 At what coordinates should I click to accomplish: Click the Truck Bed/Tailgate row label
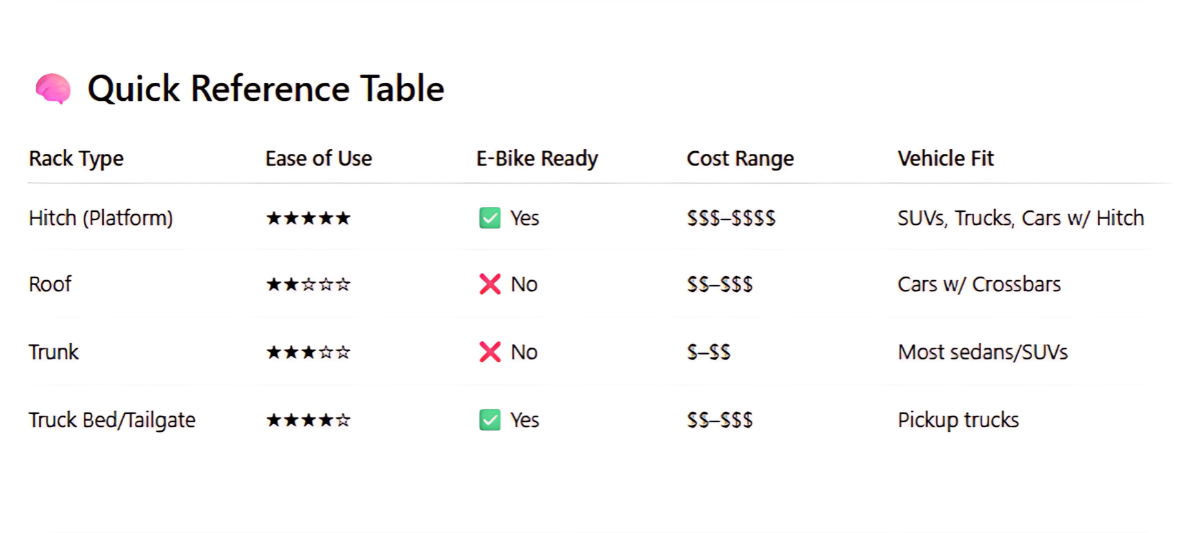click(112, 420)
